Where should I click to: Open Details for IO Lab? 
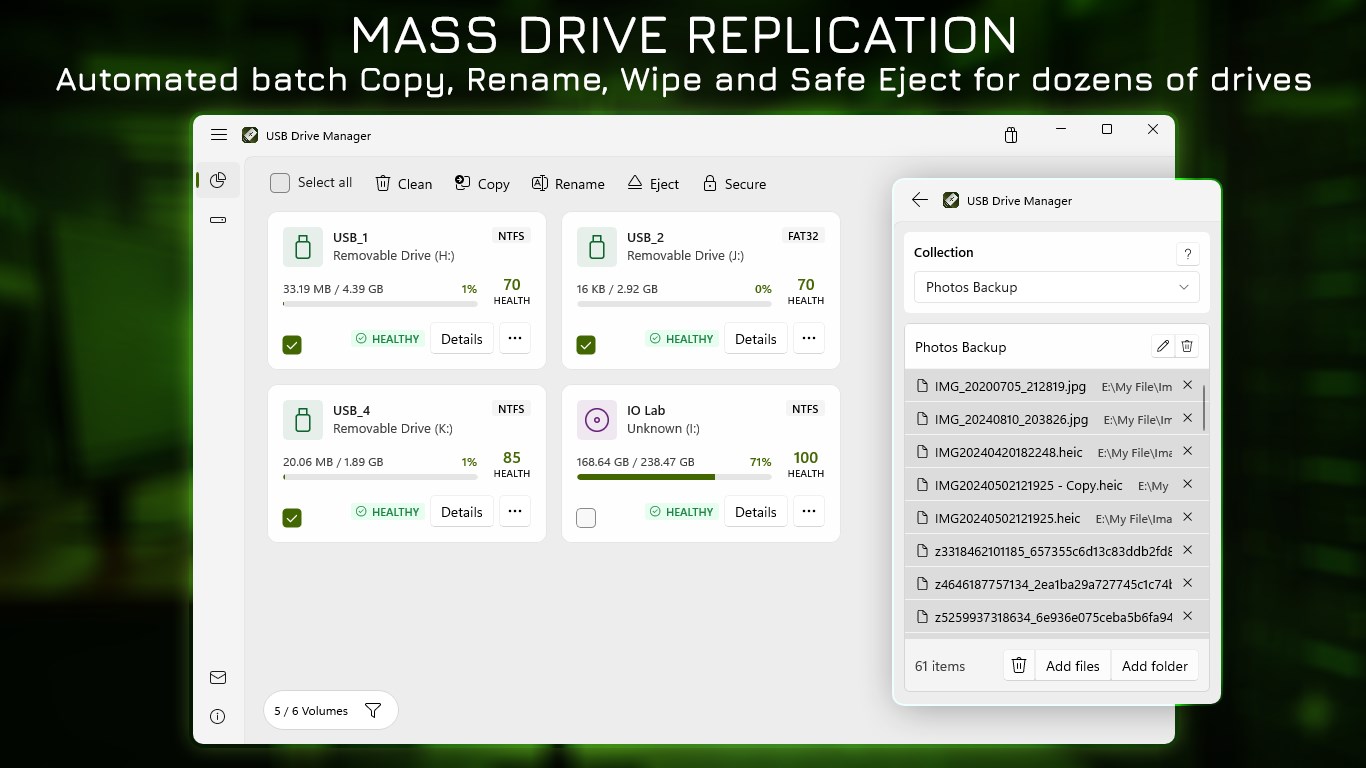tap(756, 512)
